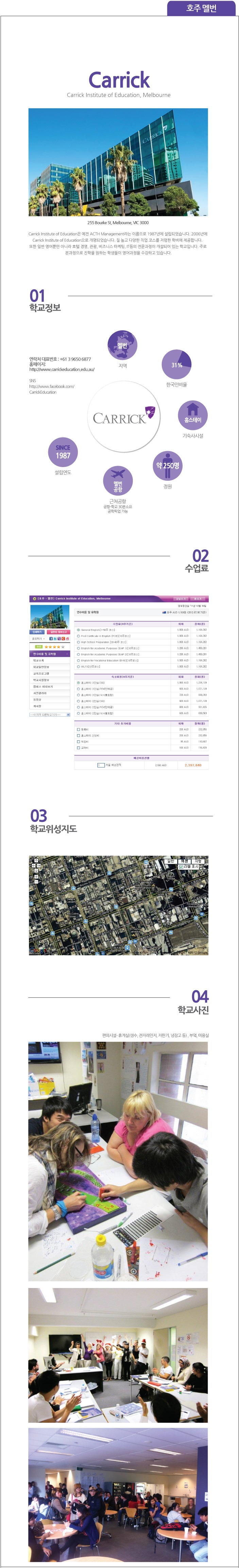Image resolution: width=239 pixels, height=1568 pixels.
Task: Select the General English course radio button
Action: (x=79, y=630)
